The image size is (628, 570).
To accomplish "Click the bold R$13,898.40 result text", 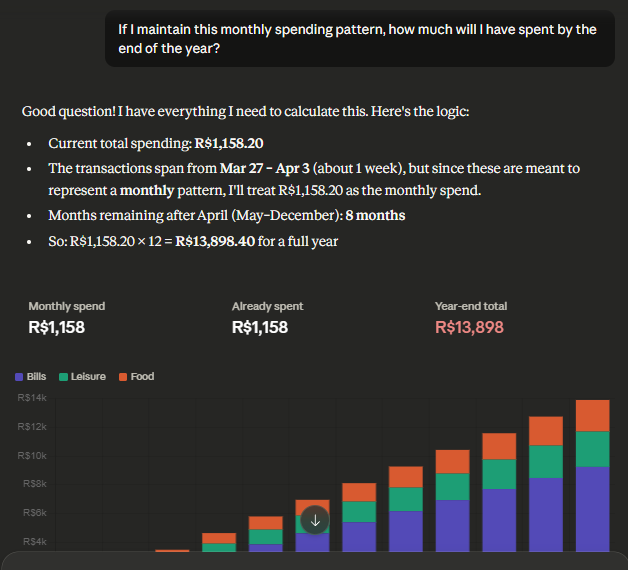I will 217,241.
